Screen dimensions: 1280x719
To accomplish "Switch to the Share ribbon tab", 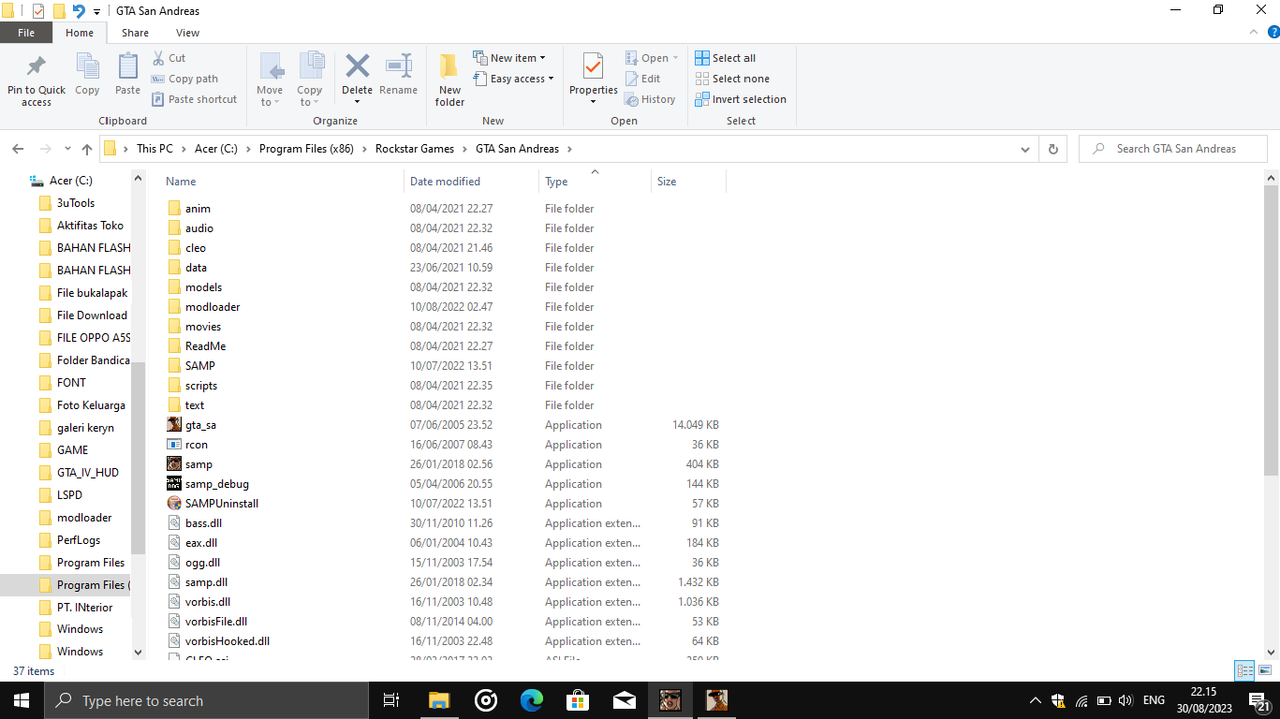I will pos(135,33).
